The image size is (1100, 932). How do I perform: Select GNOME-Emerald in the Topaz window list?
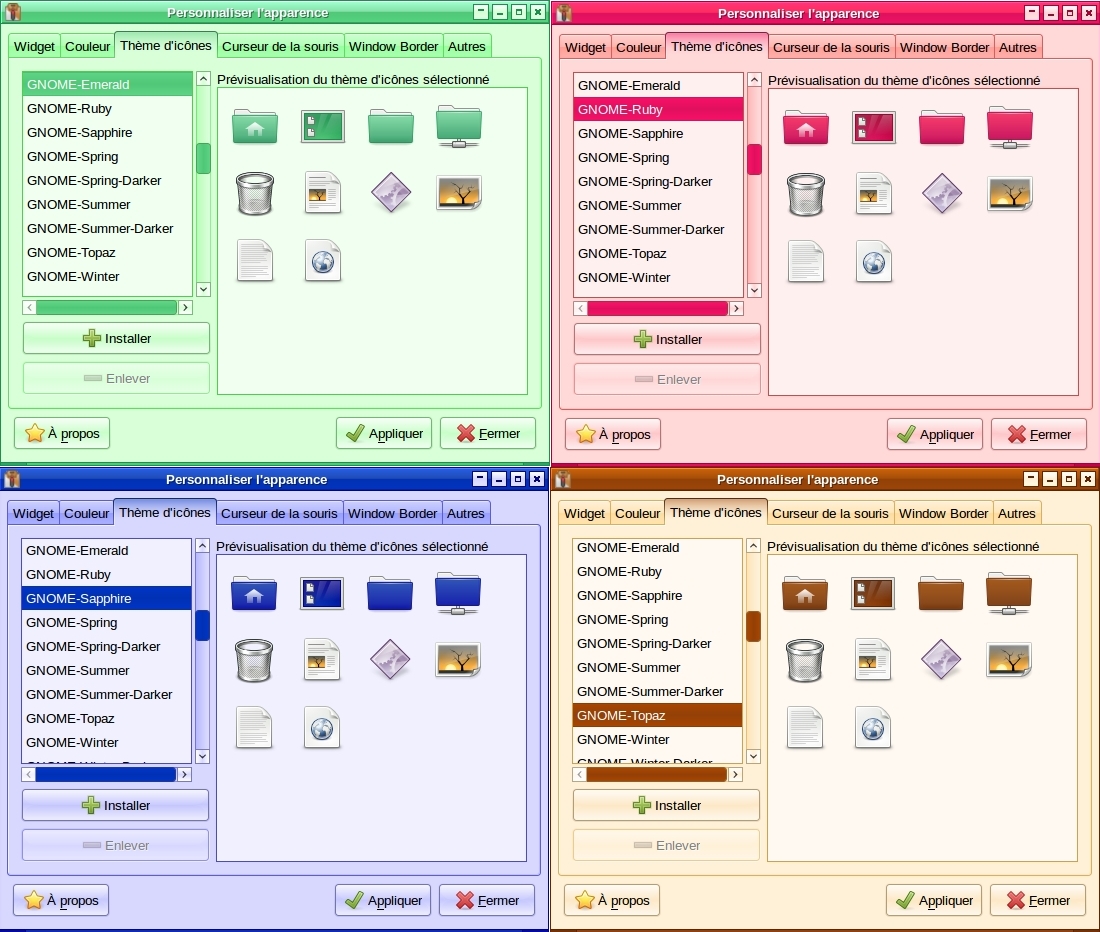click(657, 548)
